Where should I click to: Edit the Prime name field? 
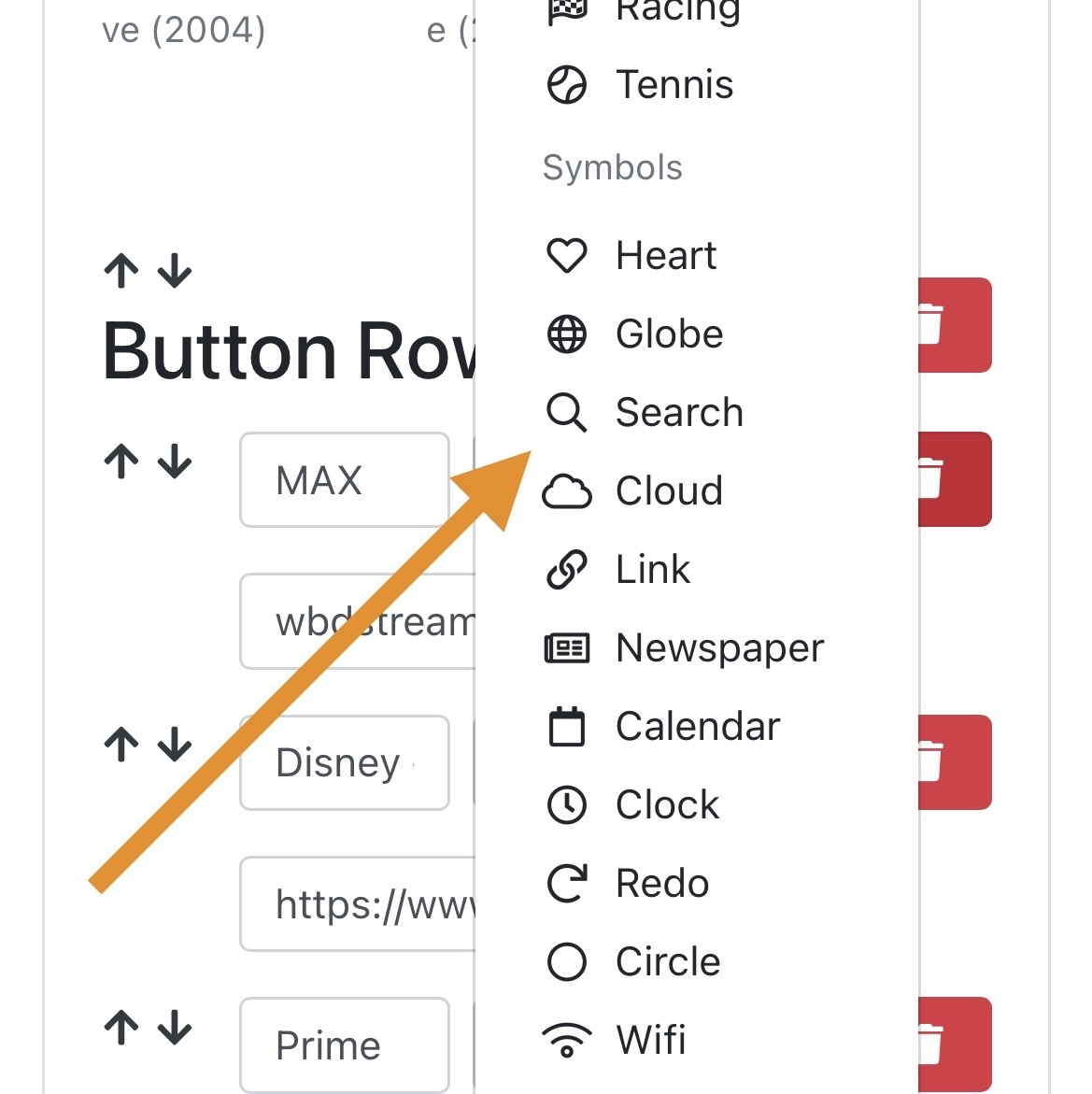tap(345, 1045)
